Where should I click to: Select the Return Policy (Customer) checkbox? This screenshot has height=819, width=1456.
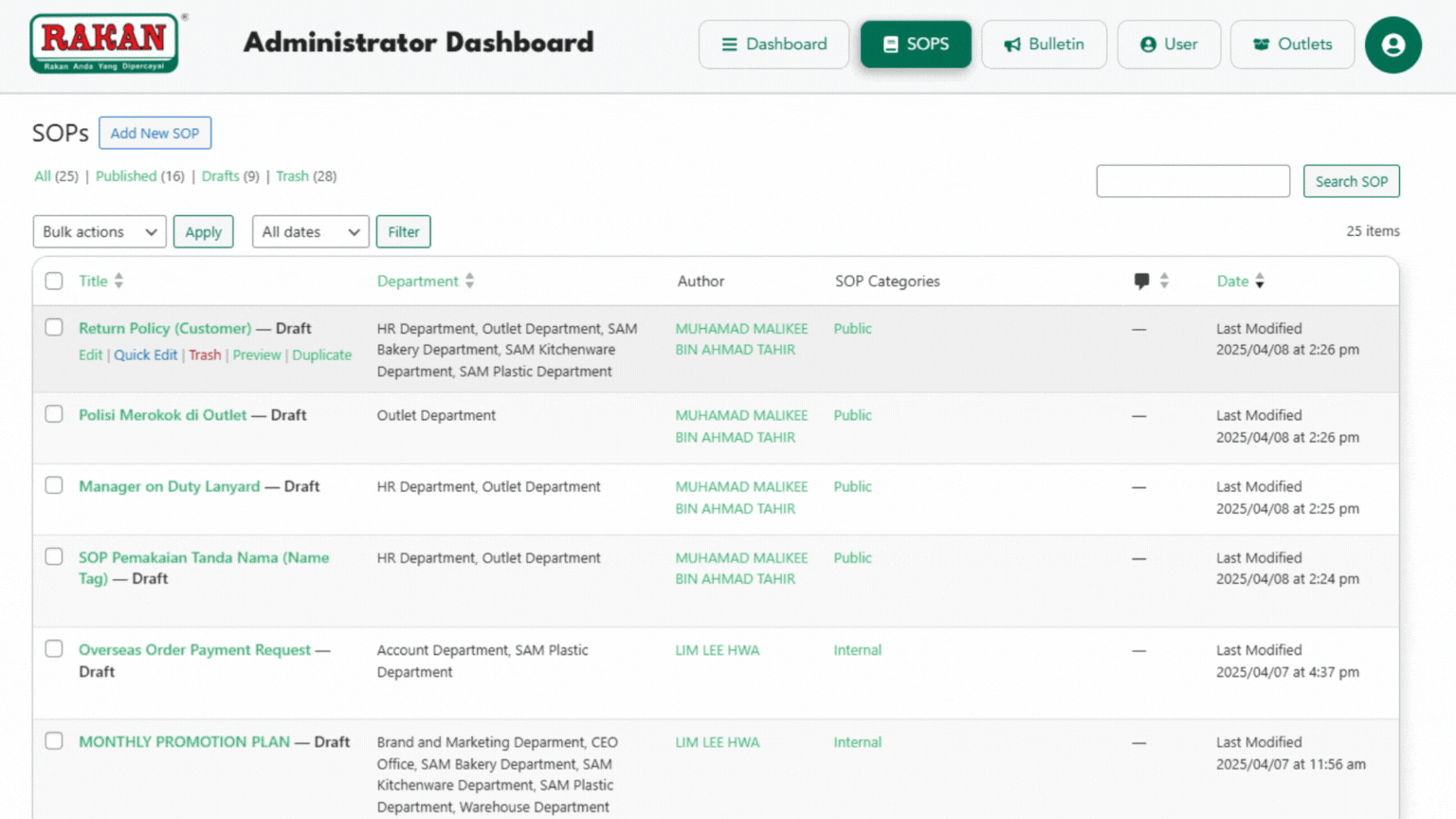tap(54, 327)
